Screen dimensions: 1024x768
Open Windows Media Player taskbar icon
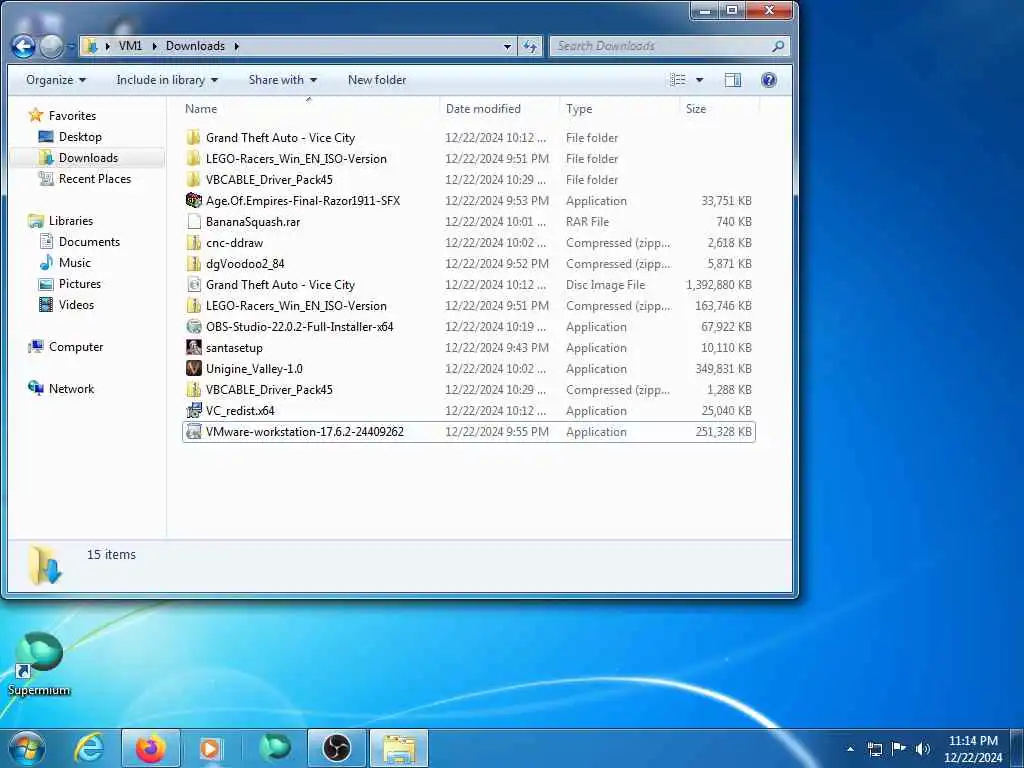210,748
